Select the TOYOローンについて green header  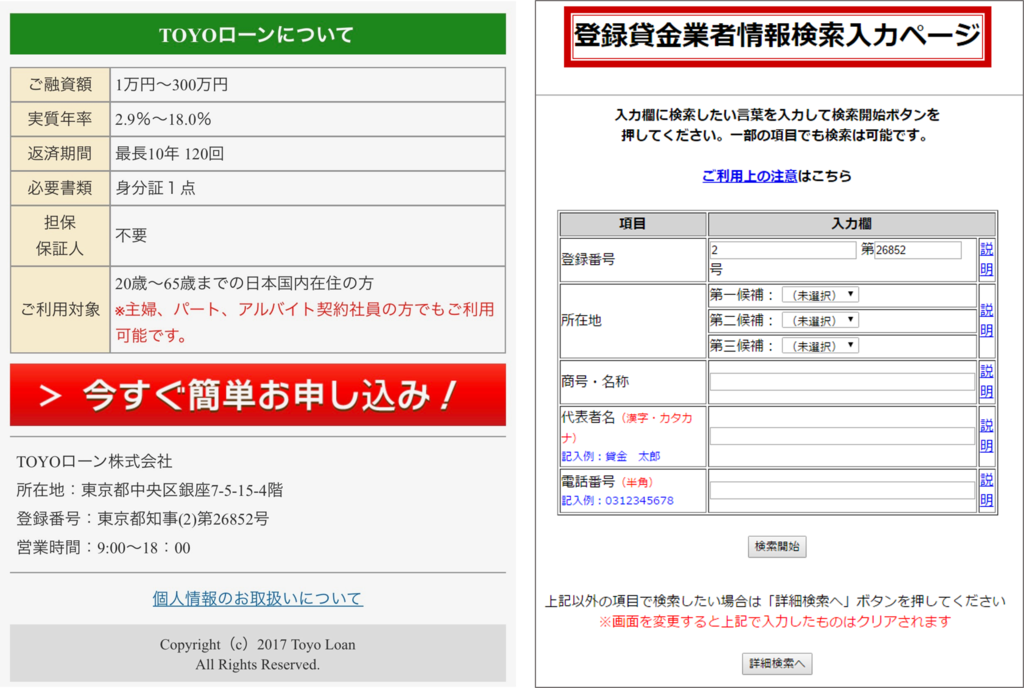[257, 34]
